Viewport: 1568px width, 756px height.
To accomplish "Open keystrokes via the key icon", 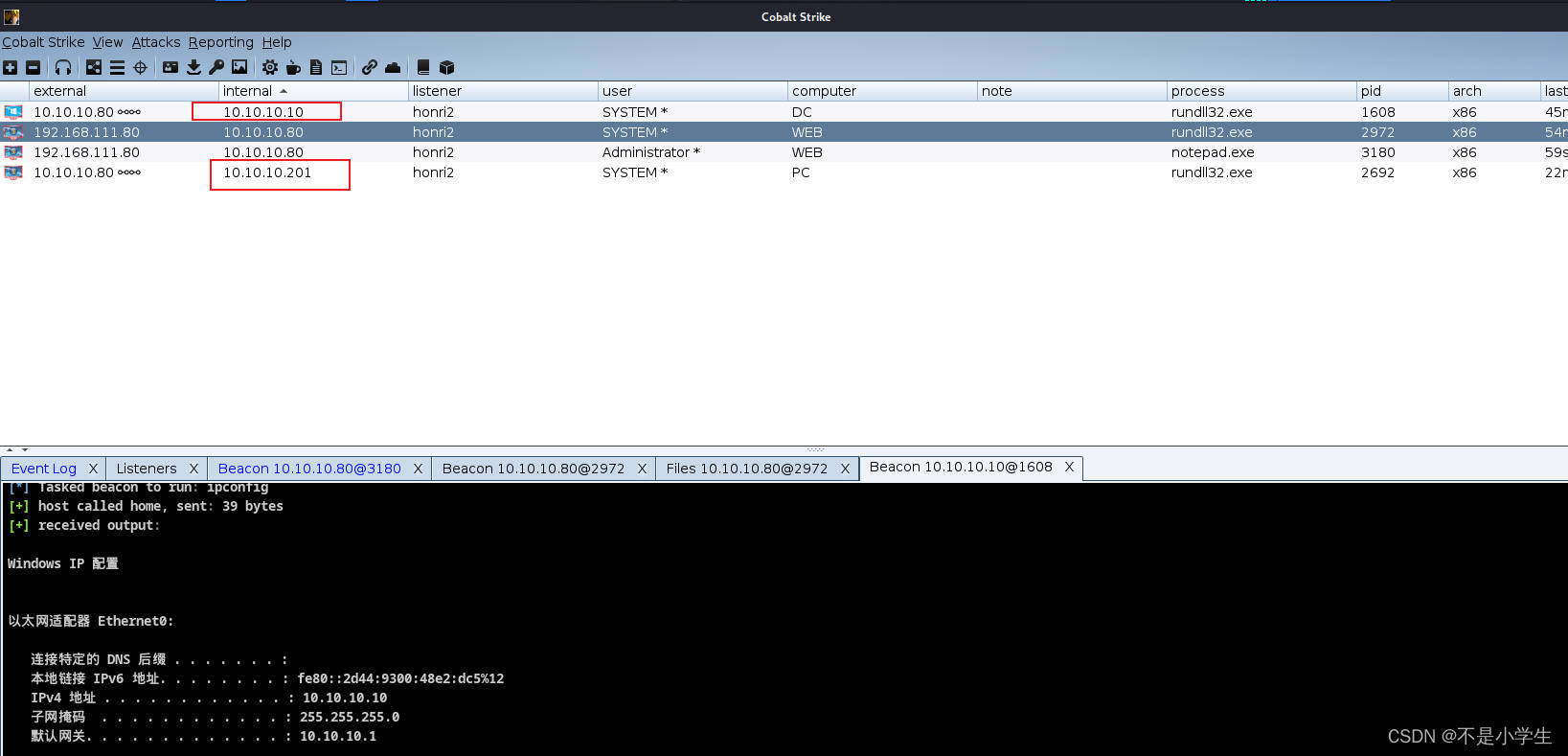I will point(216,67).
